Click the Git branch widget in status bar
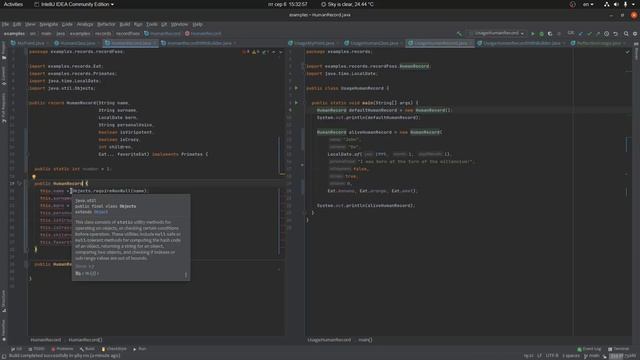Viewport: 640px width, 360px height. (591, 356)
